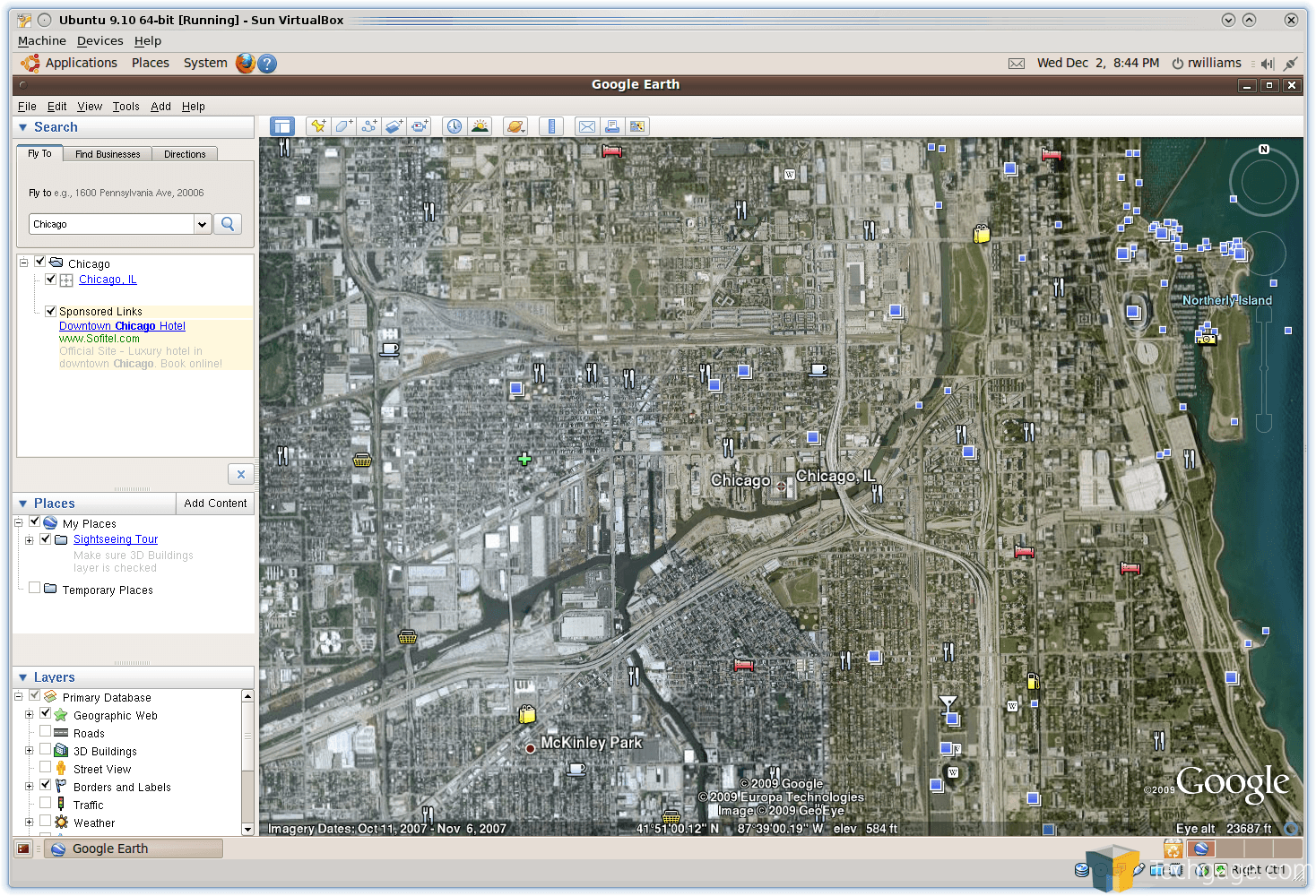This screenshot has width=1316, height=896.
Task: Collapse Chicago search results tree node
Action: click(24, 263)
